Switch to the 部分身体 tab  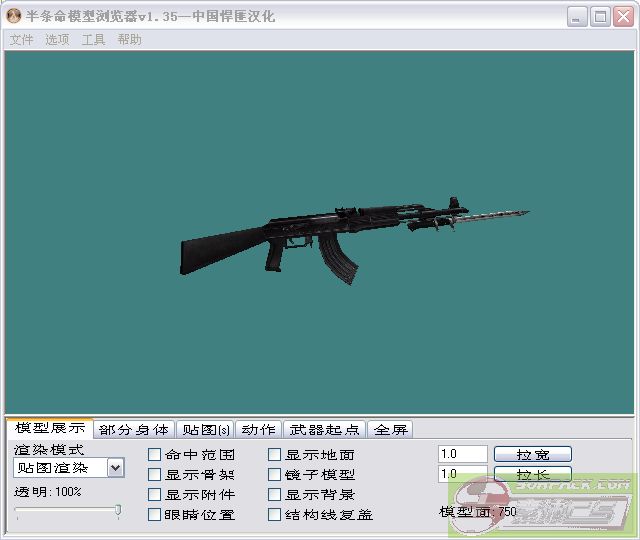[x=134, y=430]
